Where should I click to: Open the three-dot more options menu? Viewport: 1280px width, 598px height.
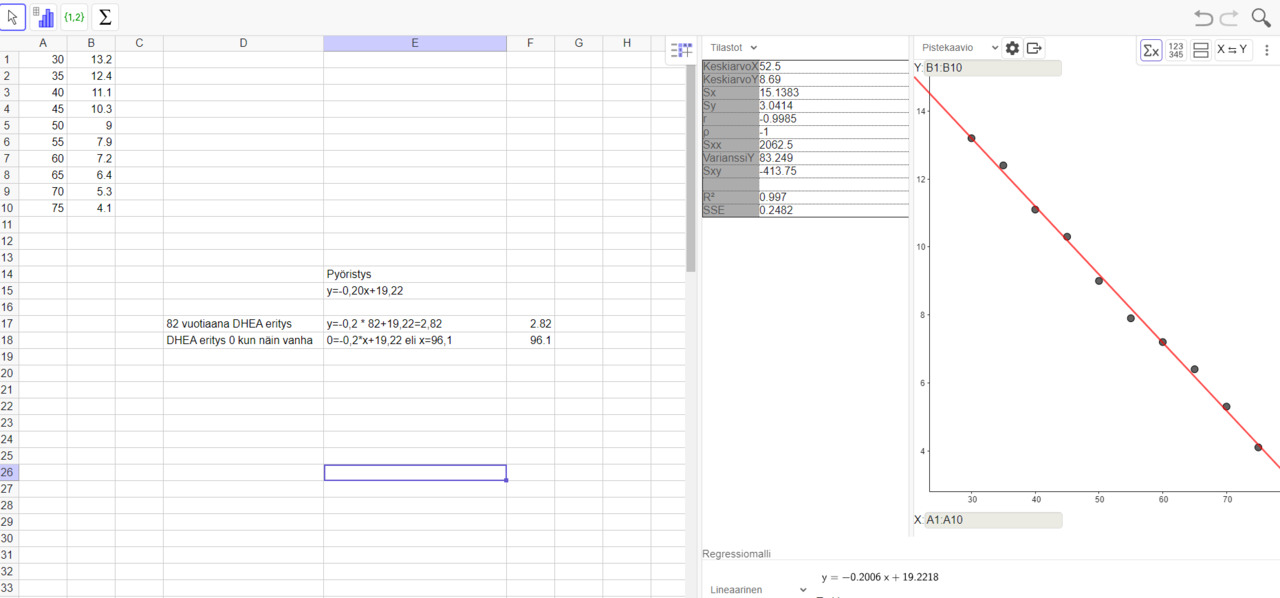click(x=1268, y=49)
